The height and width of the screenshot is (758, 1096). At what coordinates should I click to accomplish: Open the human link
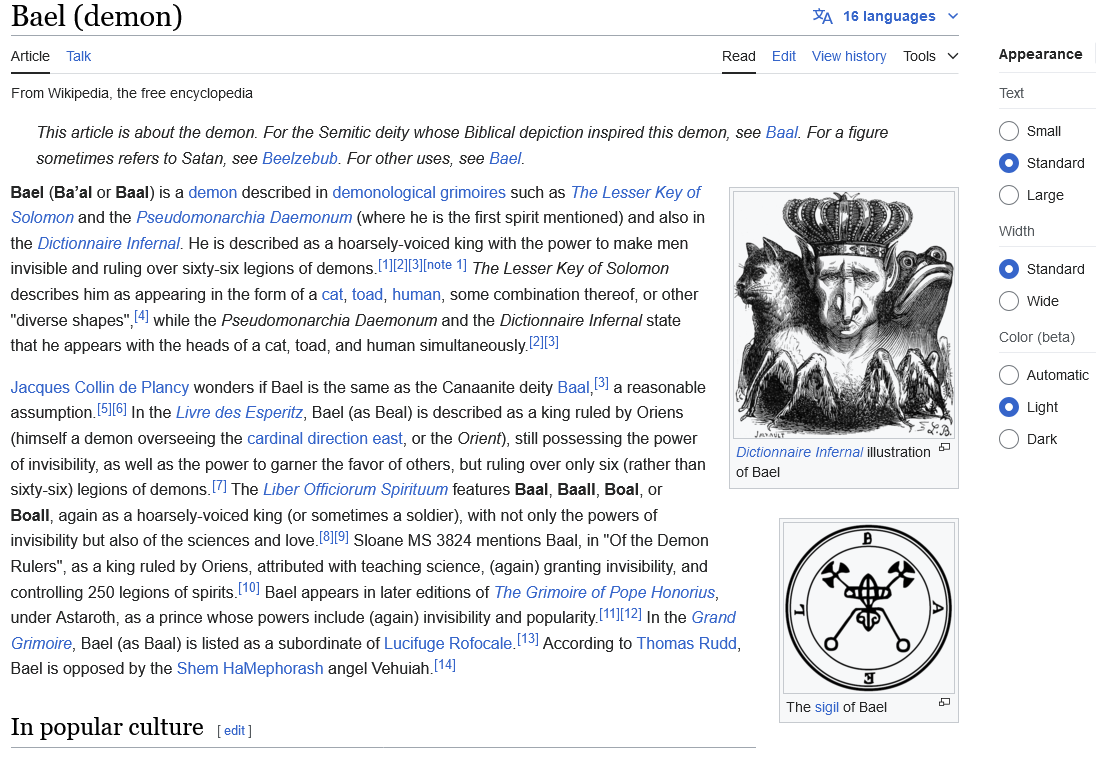(416, 294)
